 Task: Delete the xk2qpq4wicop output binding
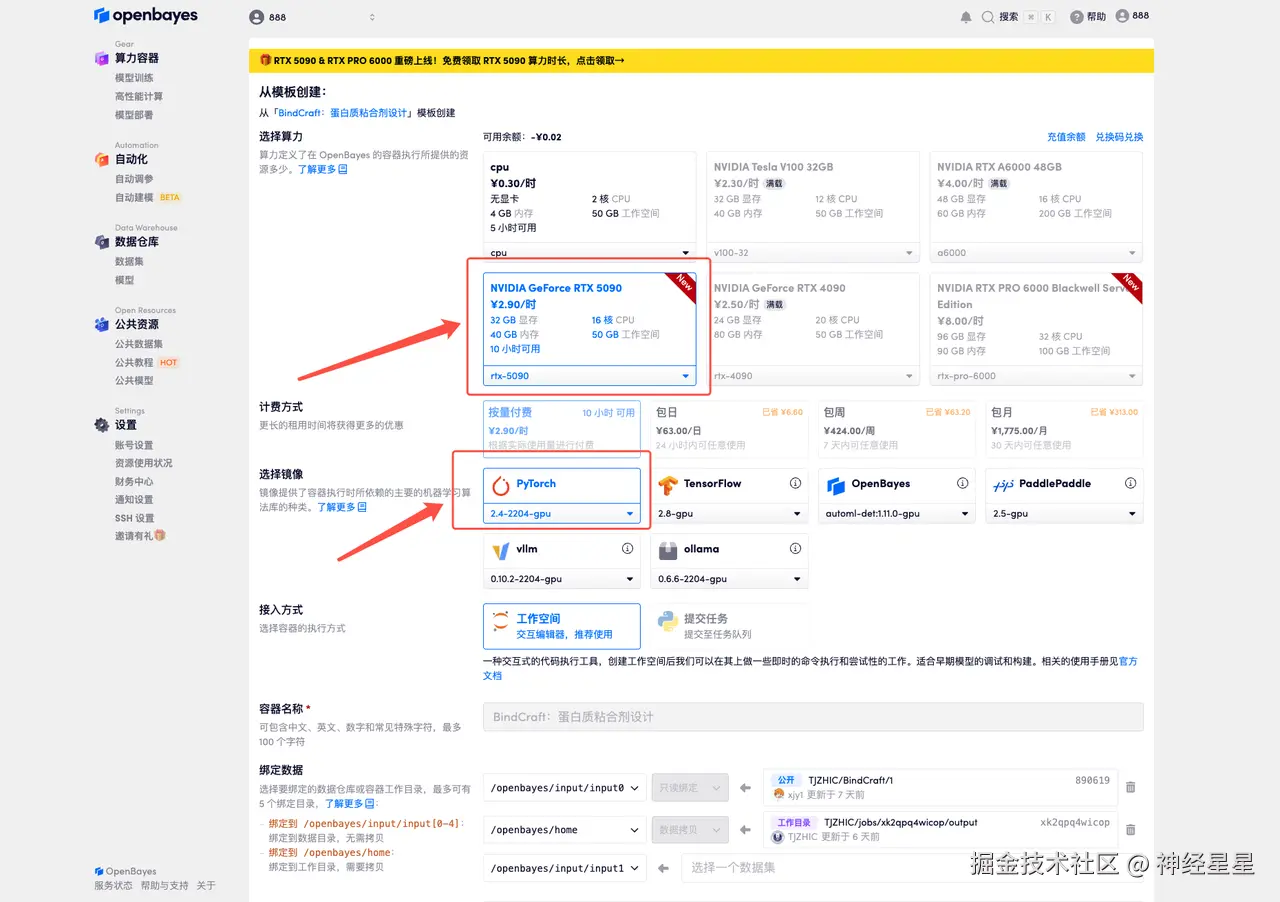[x=1131, y=829]
